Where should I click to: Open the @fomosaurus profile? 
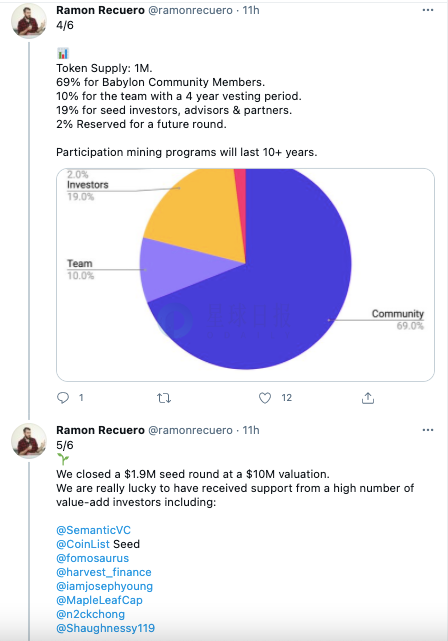point(92,558)
